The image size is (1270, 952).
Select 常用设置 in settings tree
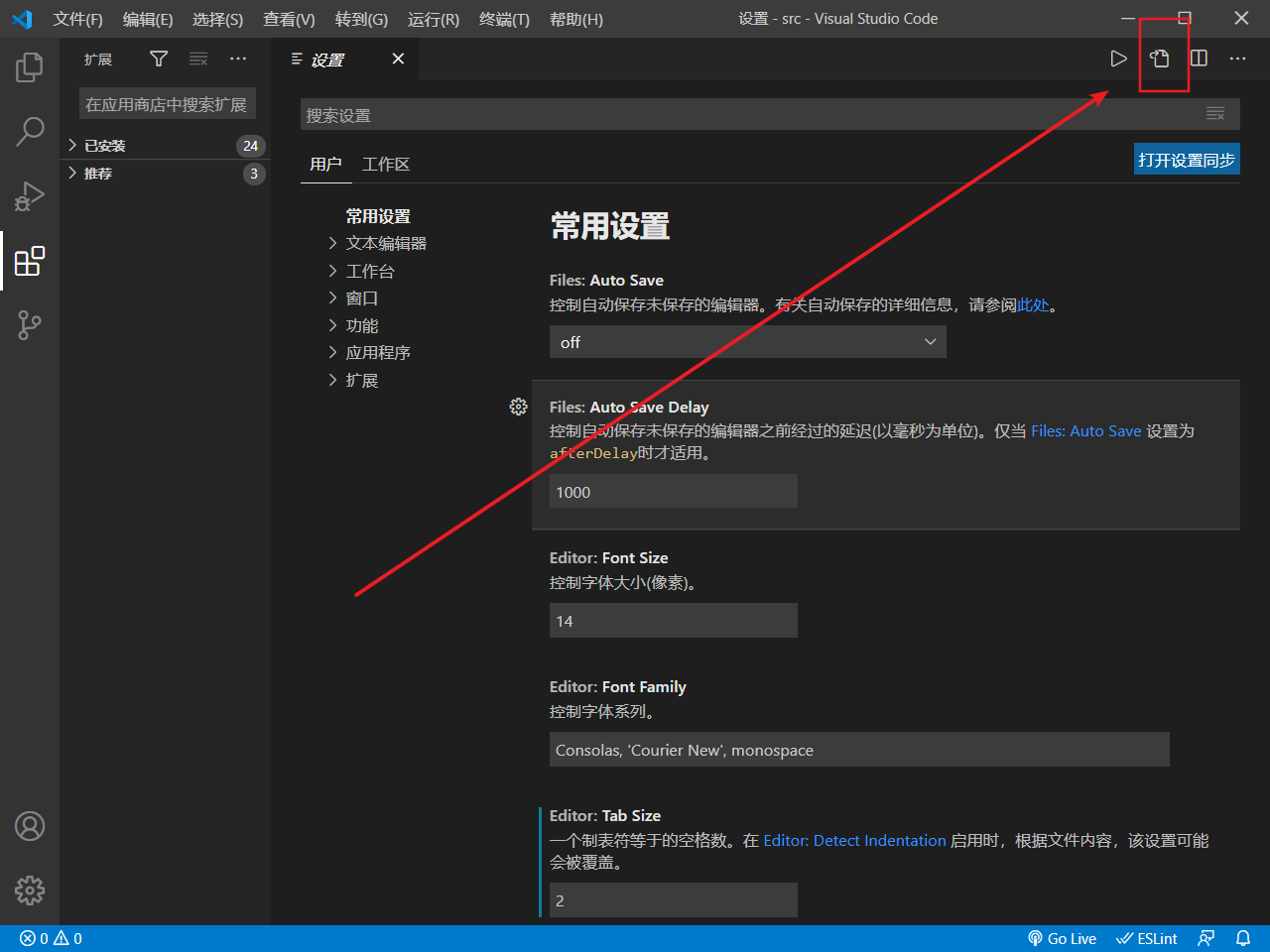(x=378, y=216)
